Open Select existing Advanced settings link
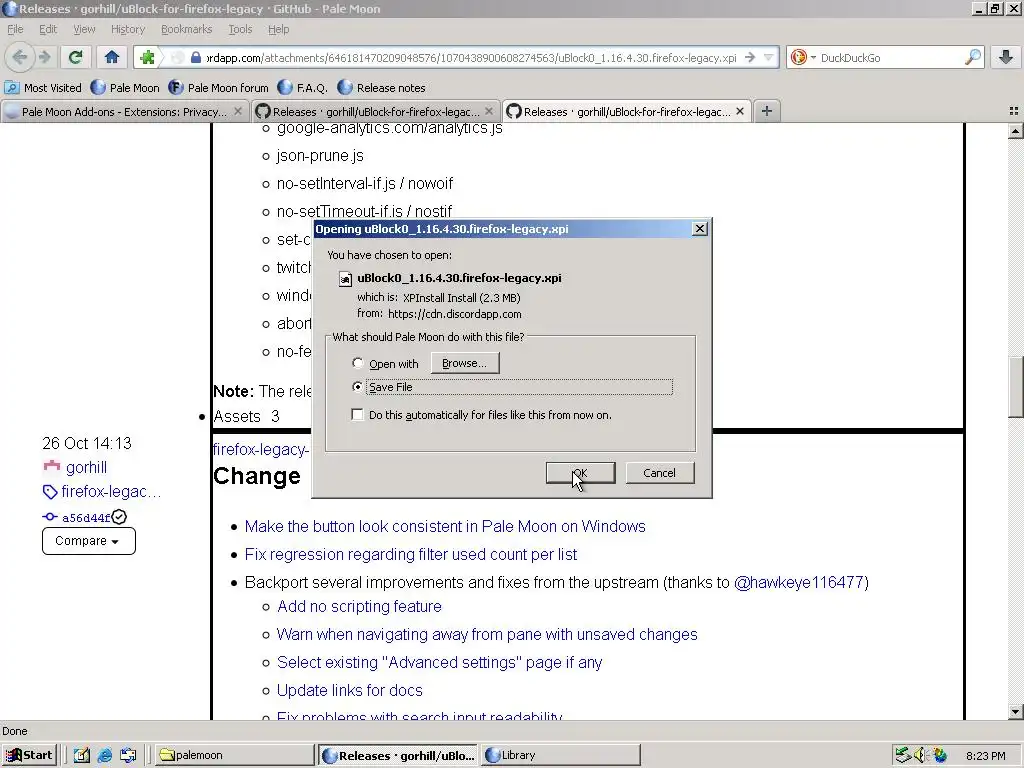Image resolution: width=1024 pixels, height=768 pixels. (x=440, y=663)
